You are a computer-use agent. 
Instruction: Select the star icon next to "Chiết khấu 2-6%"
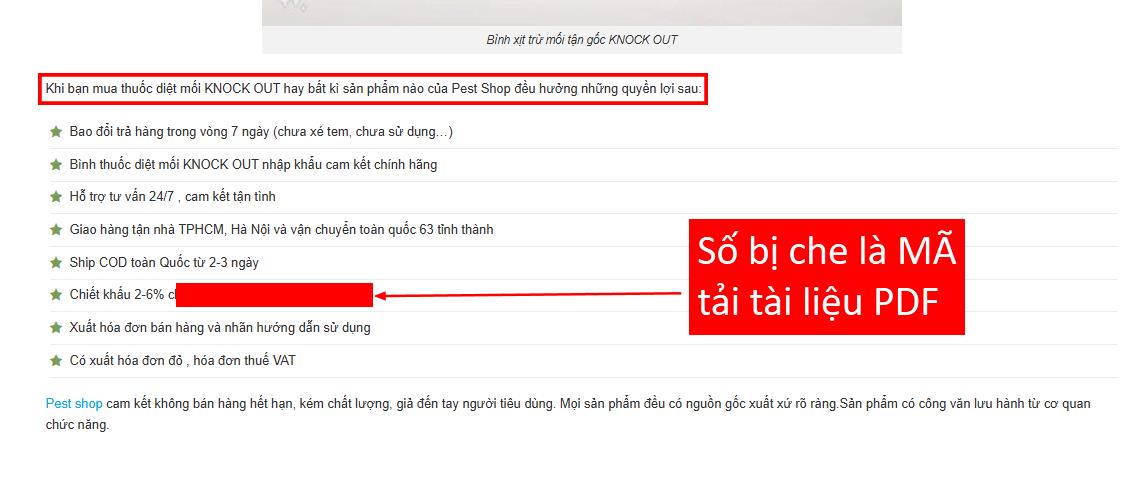56,295
